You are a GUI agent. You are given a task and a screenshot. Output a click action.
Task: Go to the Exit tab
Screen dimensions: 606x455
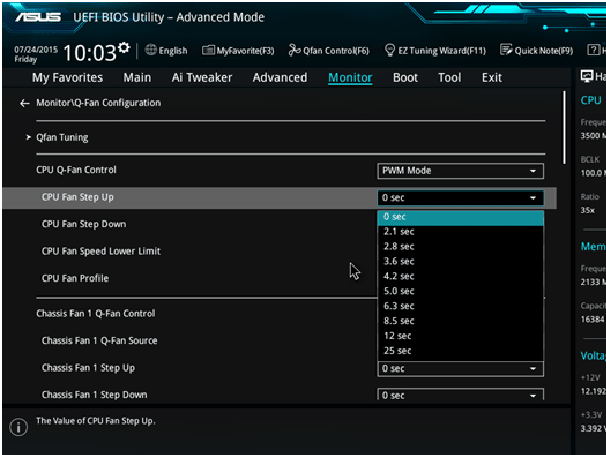point(491,78)
